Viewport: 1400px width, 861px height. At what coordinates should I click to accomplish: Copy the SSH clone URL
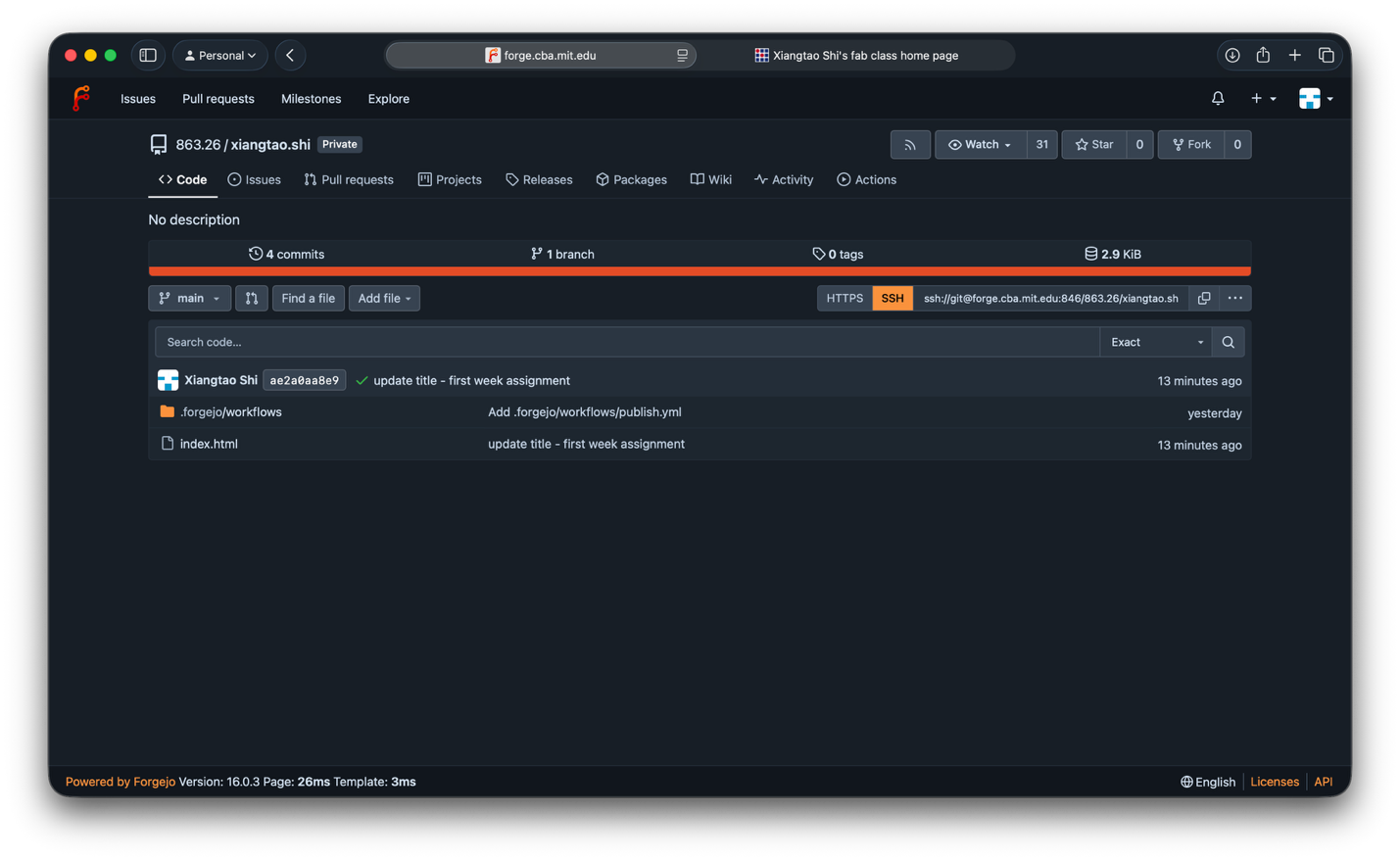pos(1204,298)
